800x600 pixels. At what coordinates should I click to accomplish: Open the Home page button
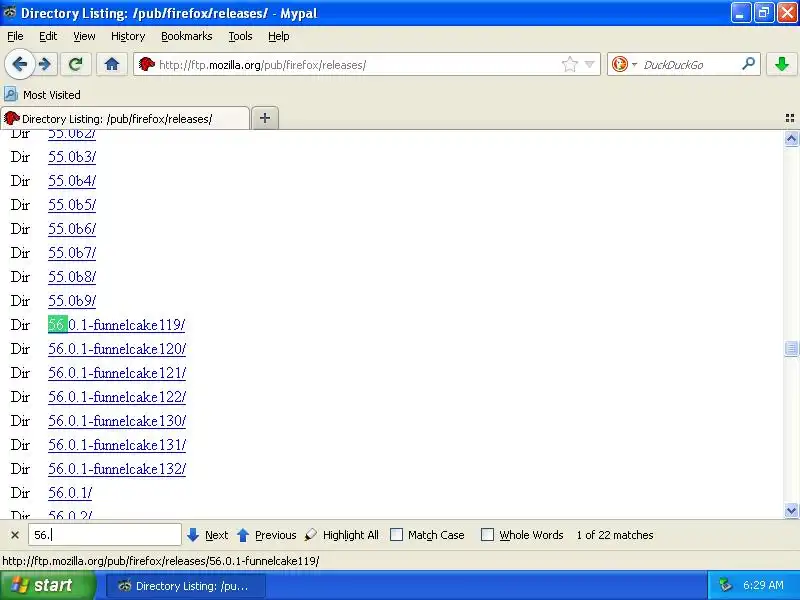pos(112,65)
